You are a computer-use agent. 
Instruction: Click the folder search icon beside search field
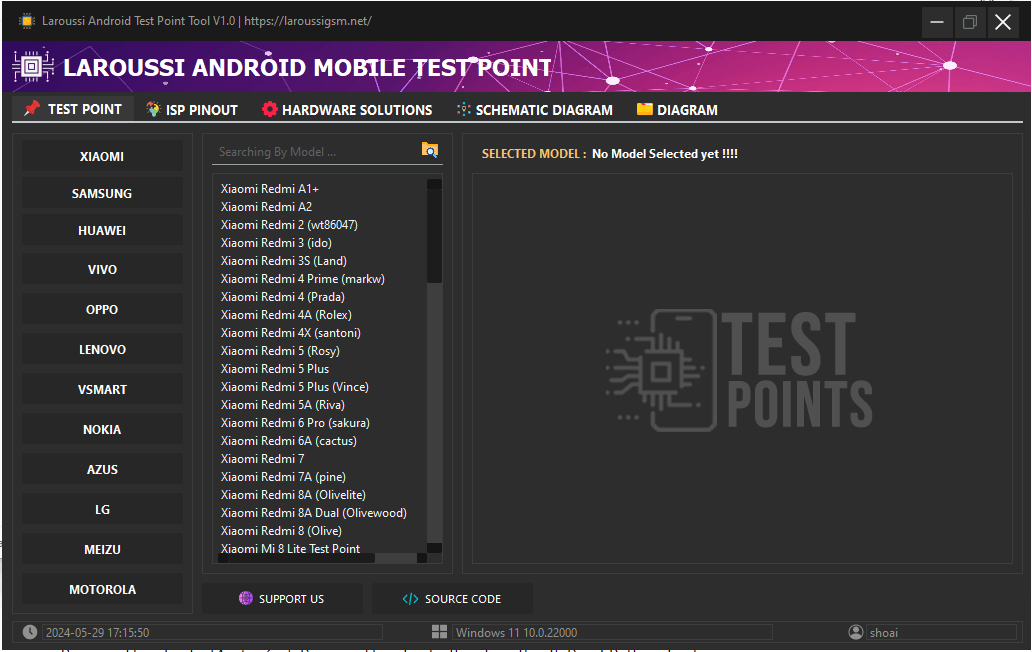click(x=429, y=150)
